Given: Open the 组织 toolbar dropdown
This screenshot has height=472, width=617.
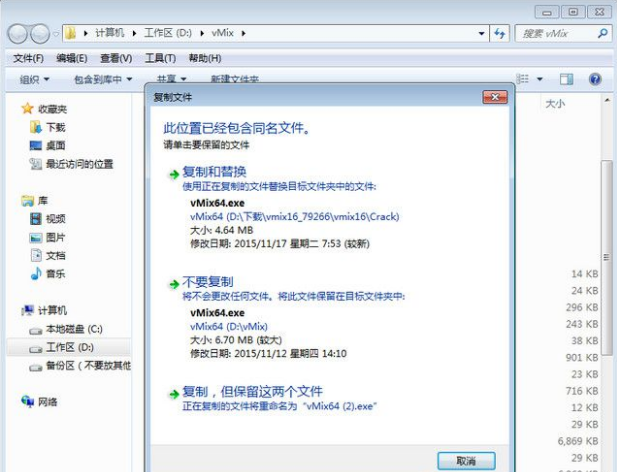Looking at the screenshot, I should click(x=35, y=79).
